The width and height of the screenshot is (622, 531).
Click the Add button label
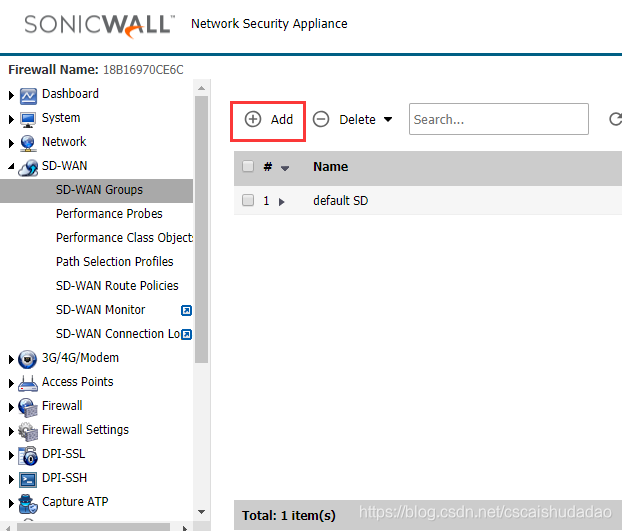pos(282,119)
